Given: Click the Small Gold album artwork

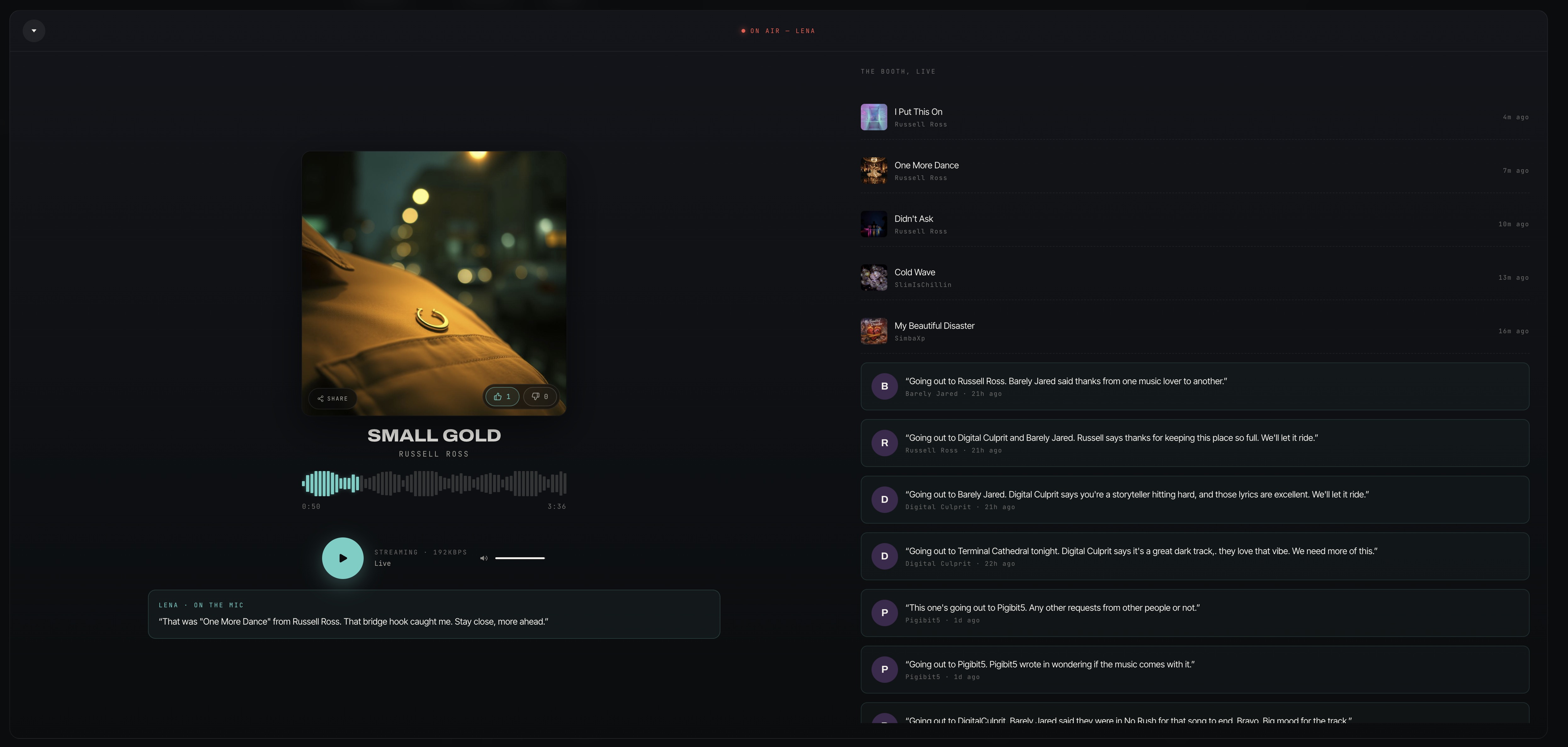Looking at the screenshot, I should click(x=434, y=284).
